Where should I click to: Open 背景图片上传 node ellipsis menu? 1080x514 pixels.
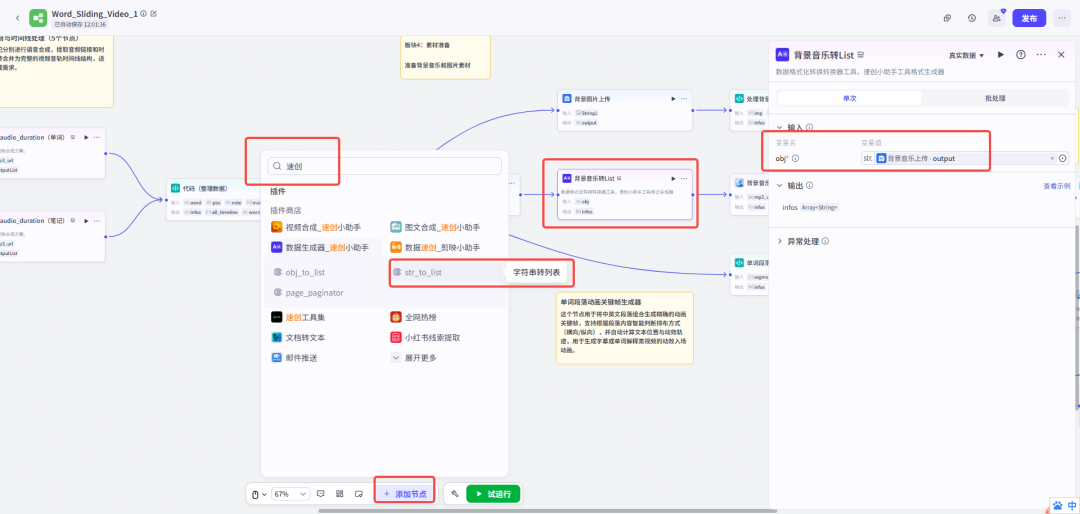tap(684, 99)
